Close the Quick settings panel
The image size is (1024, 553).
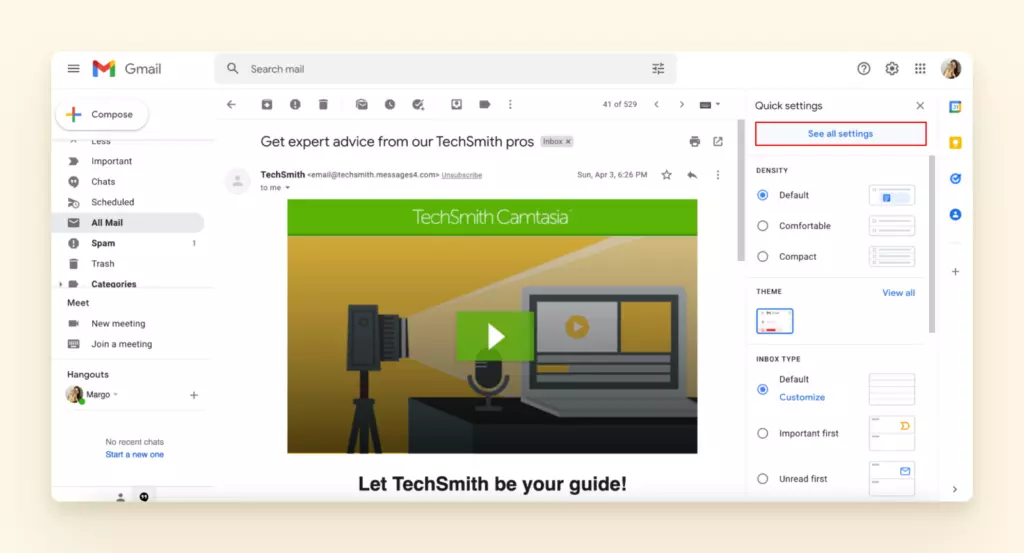pyautogui.click(x=920, y=106)
